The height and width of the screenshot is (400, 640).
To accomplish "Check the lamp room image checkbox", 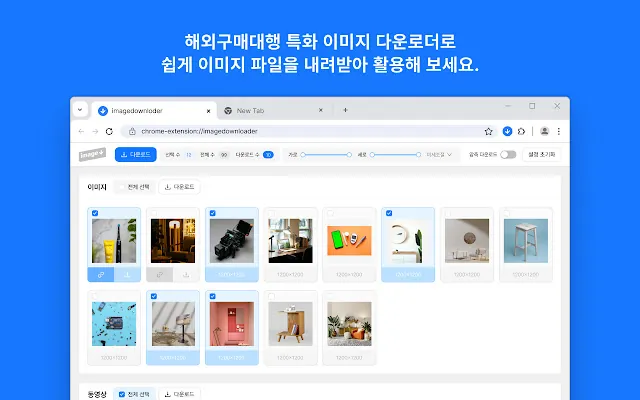I will pyautogui.click(x=154, y=213).
